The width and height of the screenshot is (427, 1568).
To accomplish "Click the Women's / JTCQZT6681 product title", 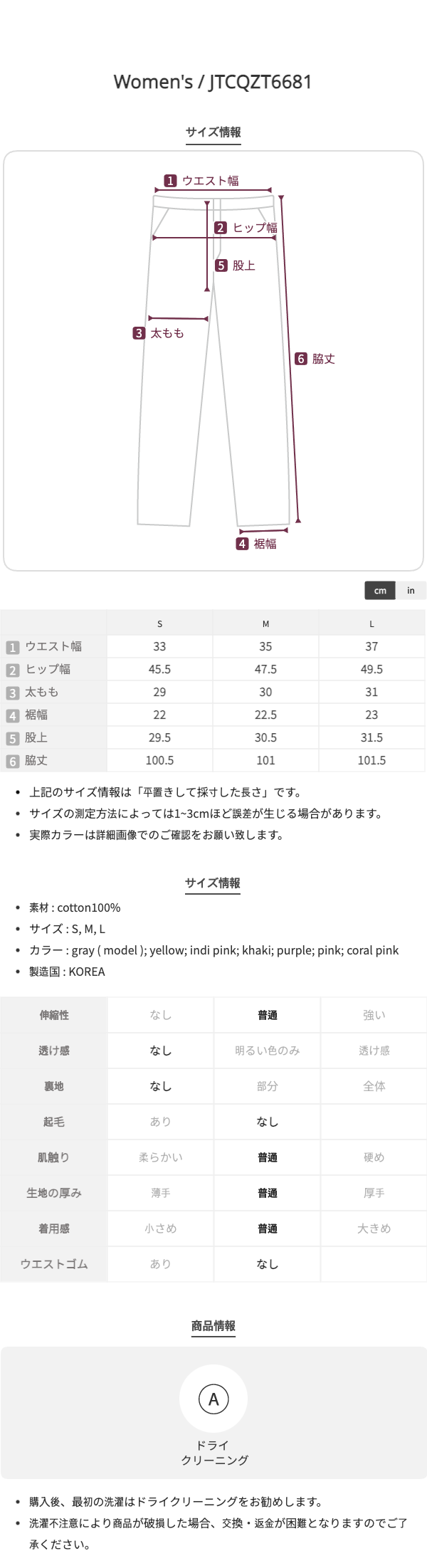I will 213,82.
